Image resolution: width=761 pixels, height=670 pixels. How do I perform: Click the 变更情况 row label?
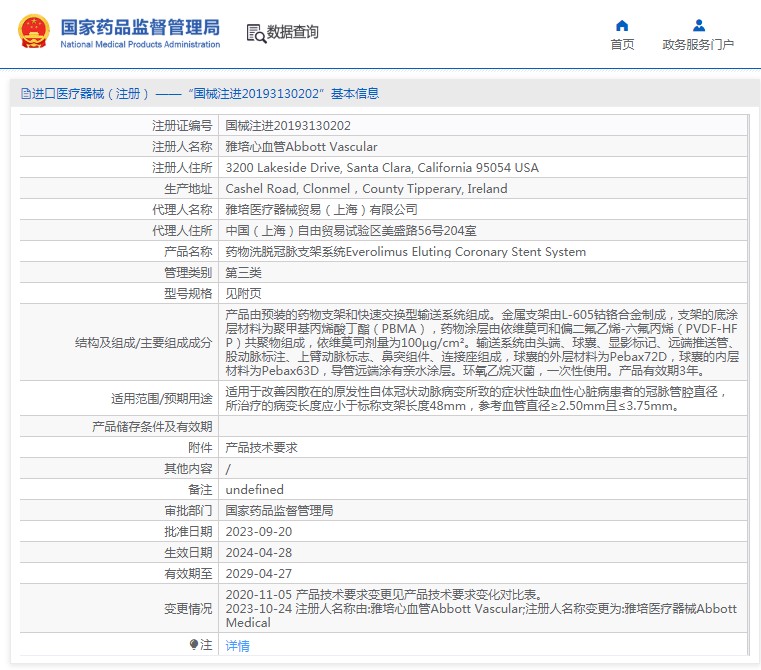coord(188,608)
